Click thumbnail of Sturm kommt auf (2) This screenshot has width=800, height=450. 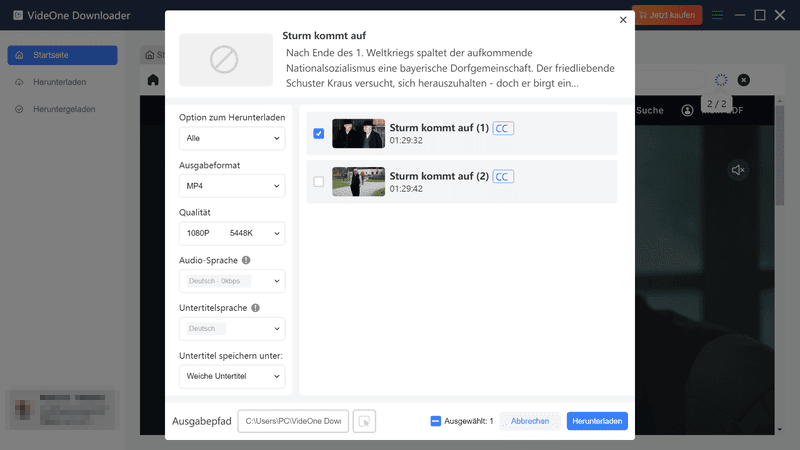coord(358,182)
